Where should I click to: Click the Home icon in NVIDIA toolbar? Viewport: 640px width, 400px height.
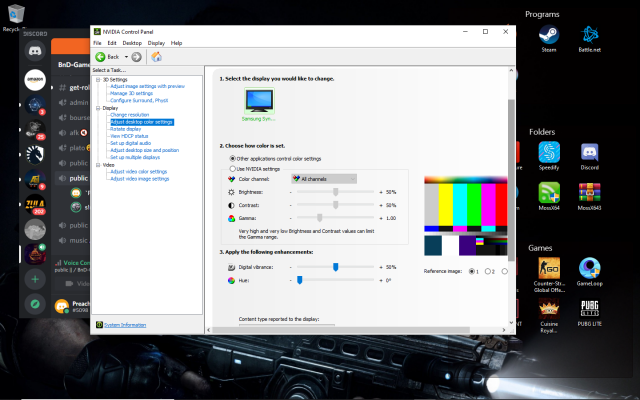156,57
